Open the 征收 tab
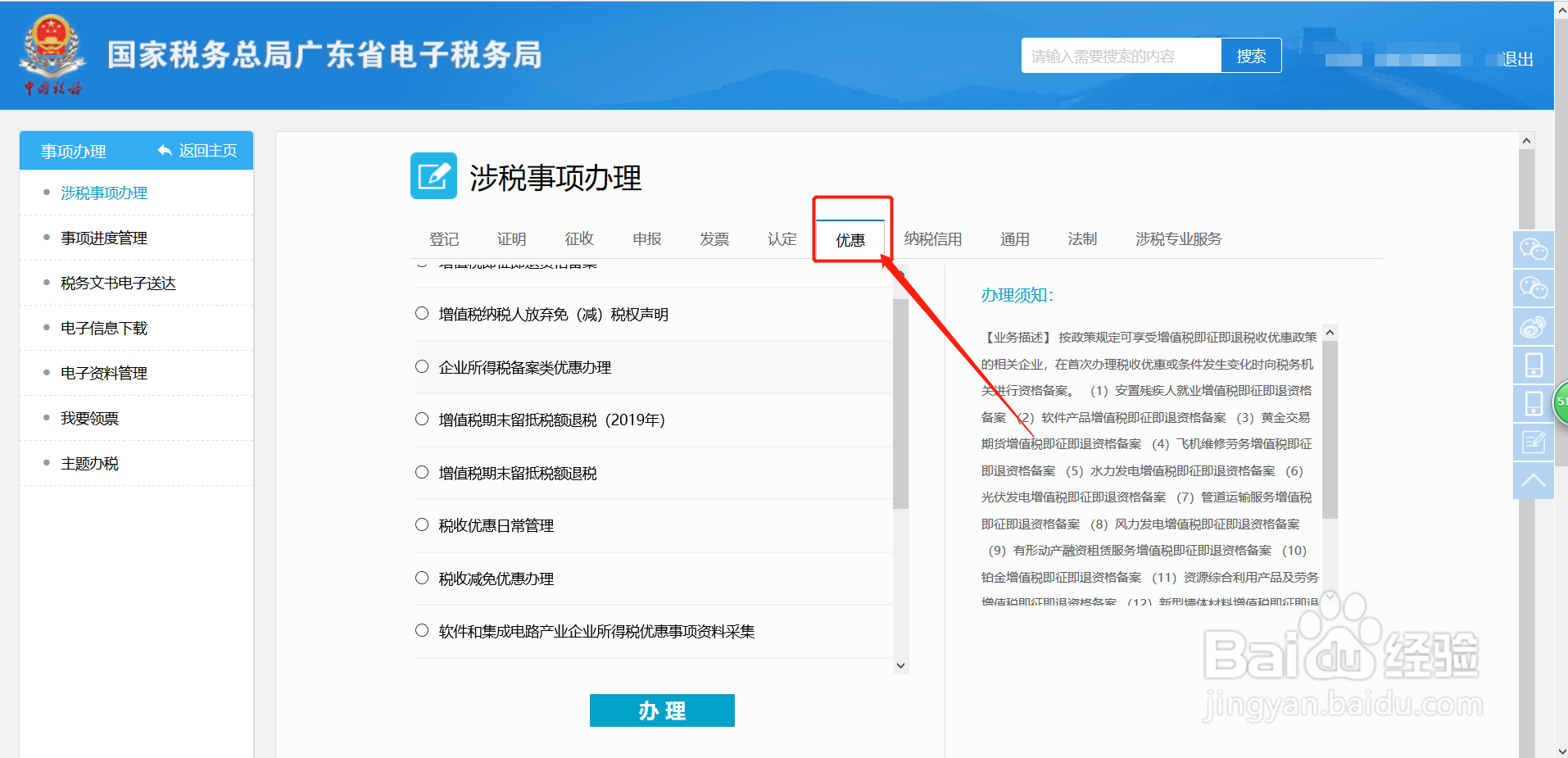The image size is (1568, 758). coord(579,238)
